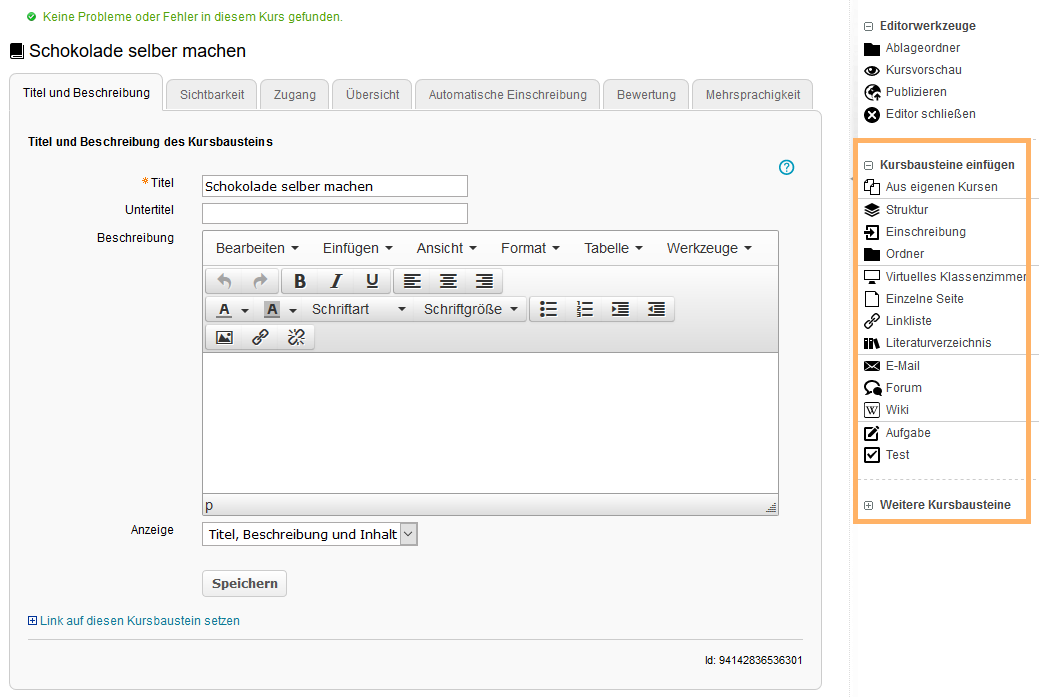This screenshot has height=697, width=1039.
Task: Open the Anzeige selection box
Action: tap(309, 534)
